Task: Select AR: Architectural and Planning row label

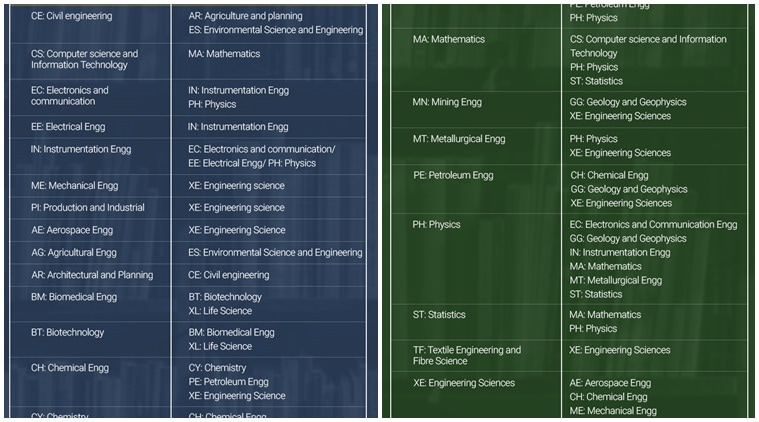Action: (92, 275)
